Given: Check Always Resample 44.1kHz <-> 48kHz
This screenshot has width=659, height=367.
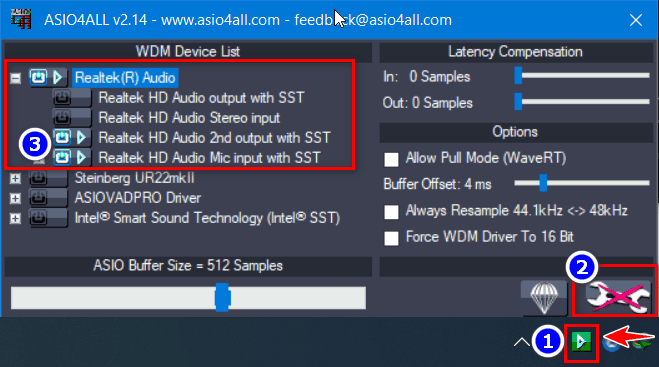Looking at the screenshot, I should point(391,212).
